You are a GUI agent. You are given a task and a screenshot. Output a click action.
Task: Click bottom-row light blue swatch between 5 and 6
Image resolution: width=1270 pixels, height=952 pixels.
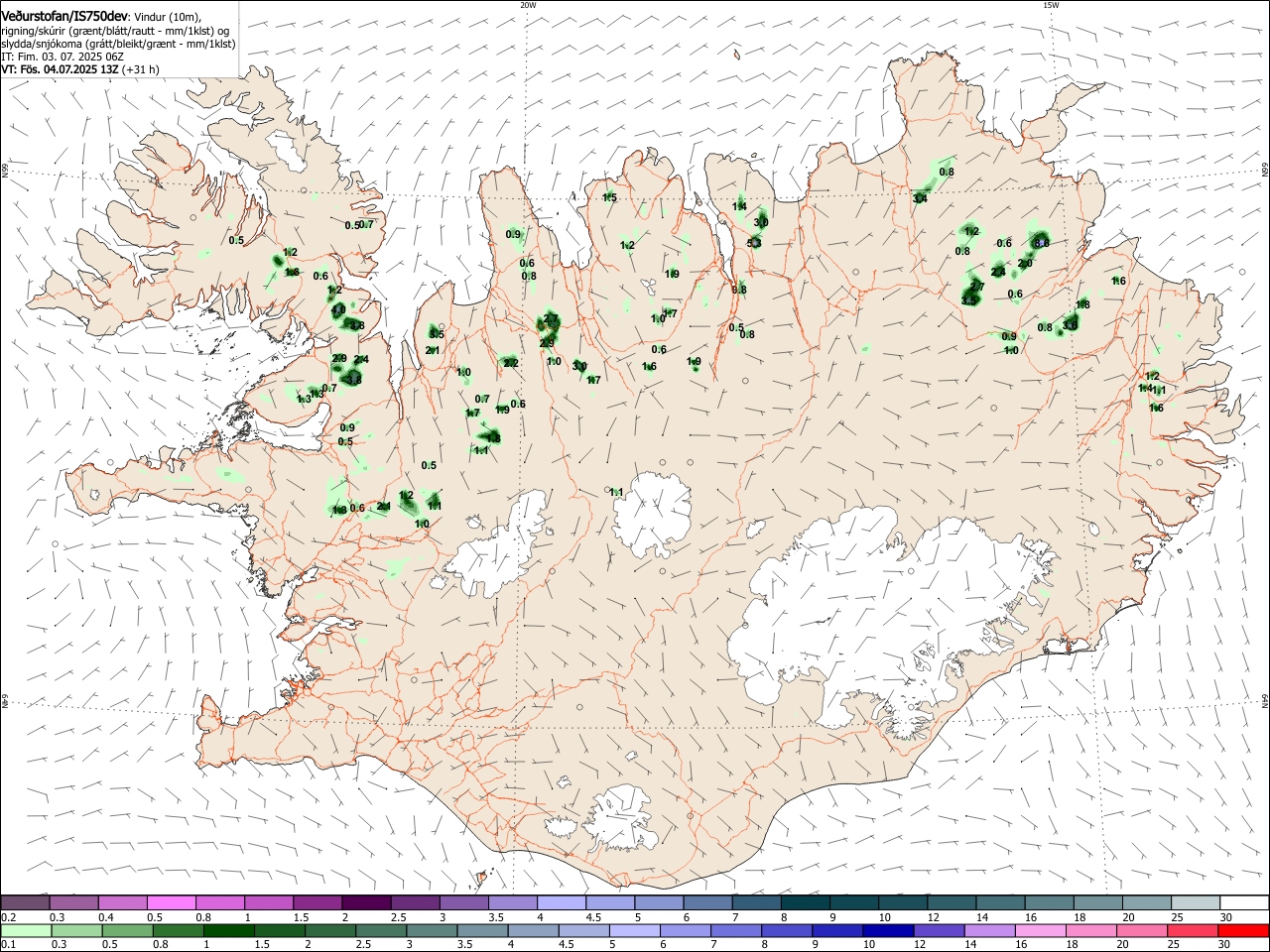[635, 930]
